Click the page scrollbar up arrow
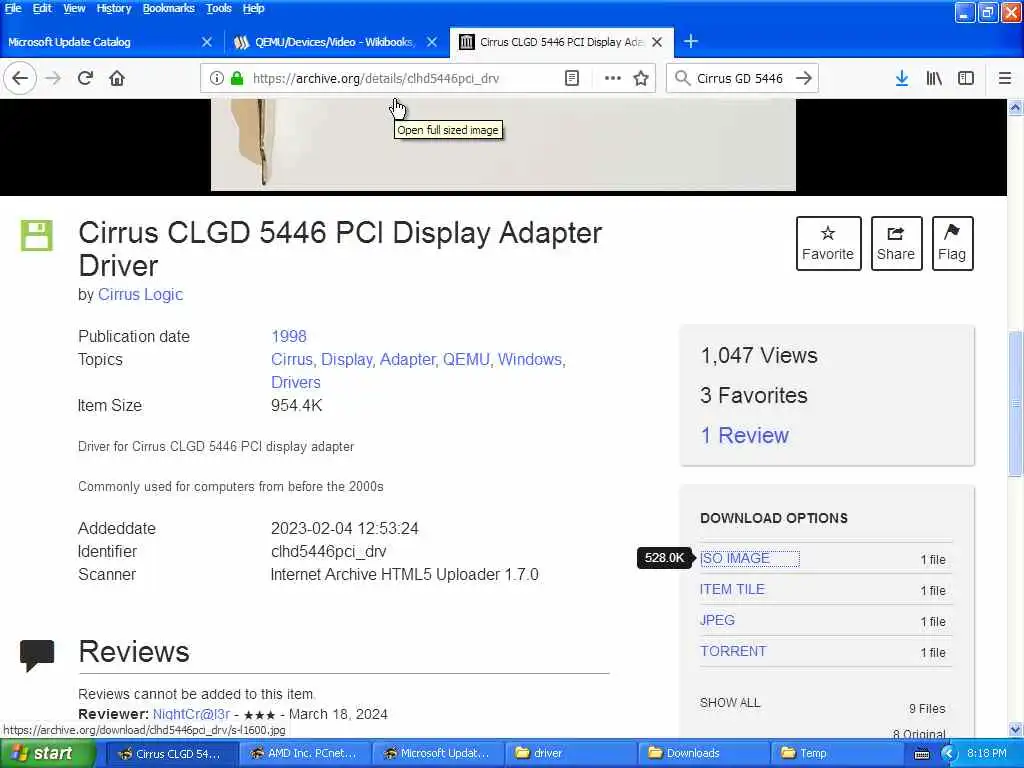1024x768 pixels. click(1016, 107)
